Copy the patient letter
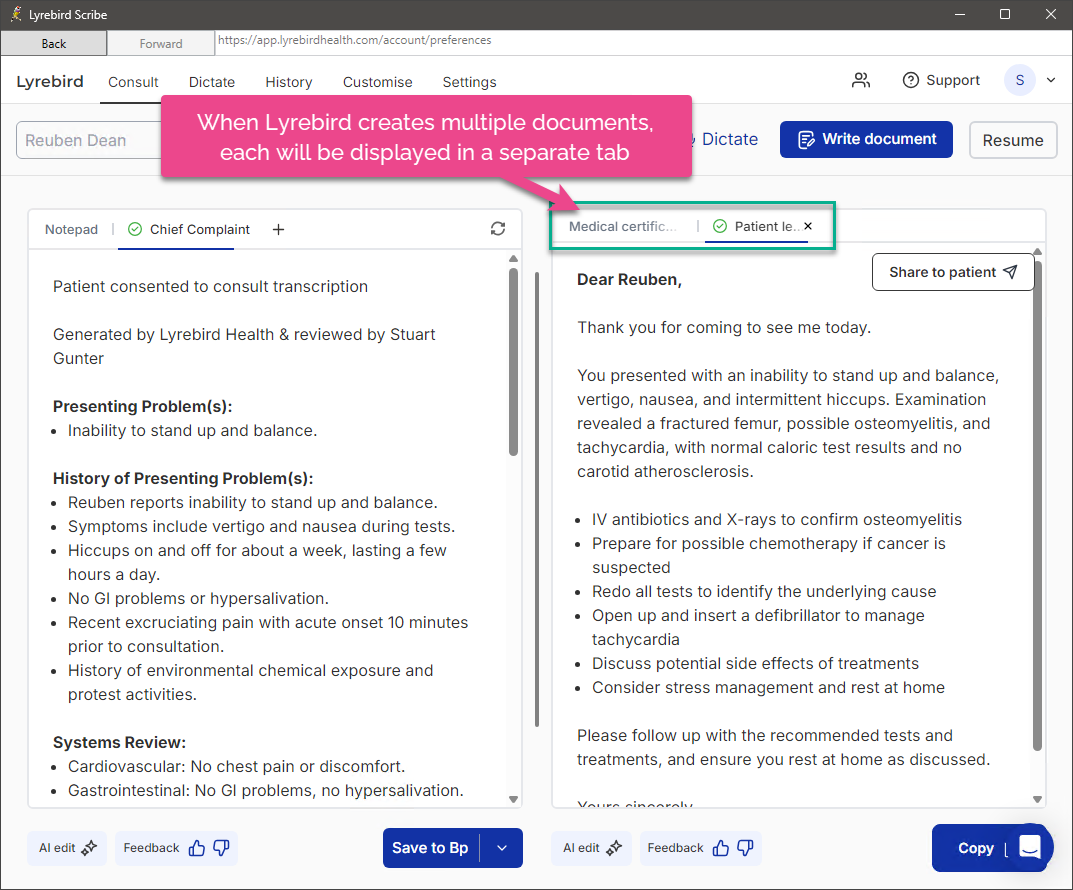The height and width of the screenshot is (890, 1073). point(976,848)
